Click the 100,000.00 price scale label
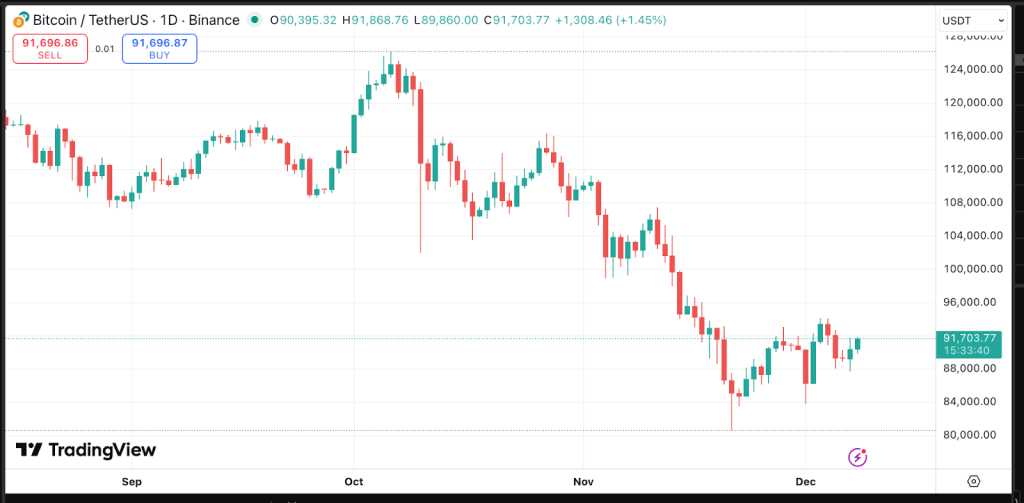1024x503 pixels. [x=968, y=268]
